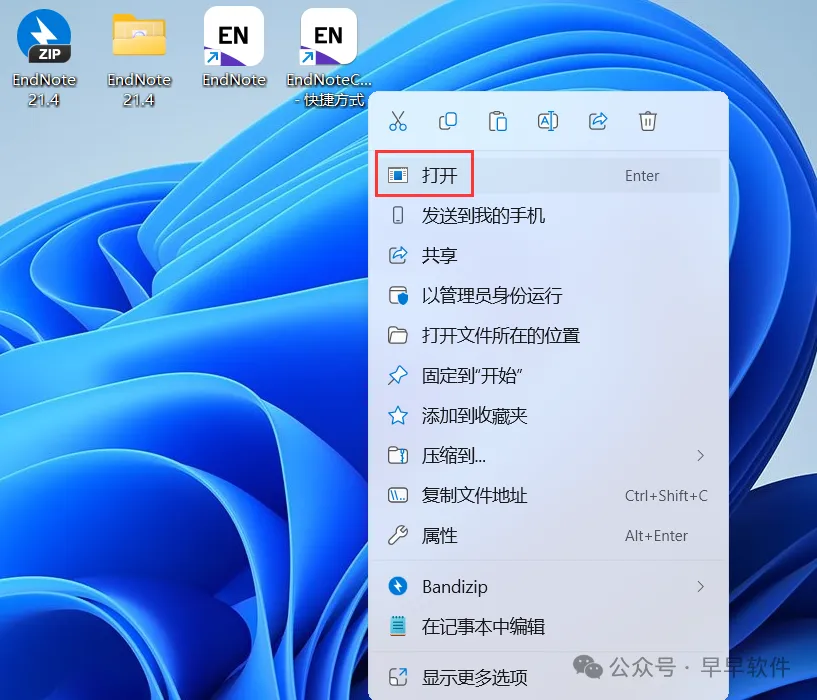Select 以管理员身份运行
817x700 pixels.
click(548, 296)
